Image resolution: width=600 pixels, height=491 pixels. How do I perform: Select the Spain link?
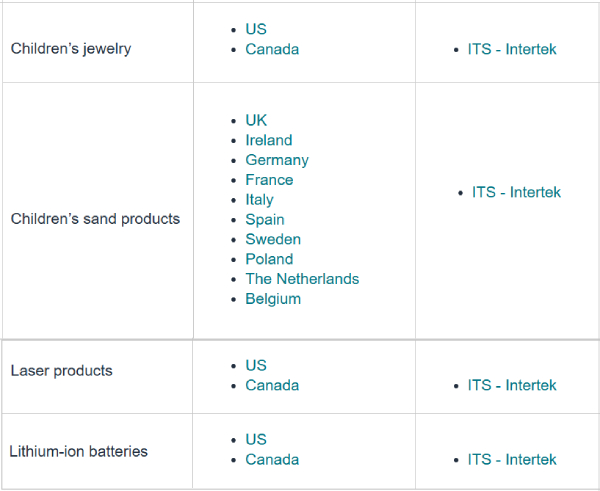[x=265, y=220]
